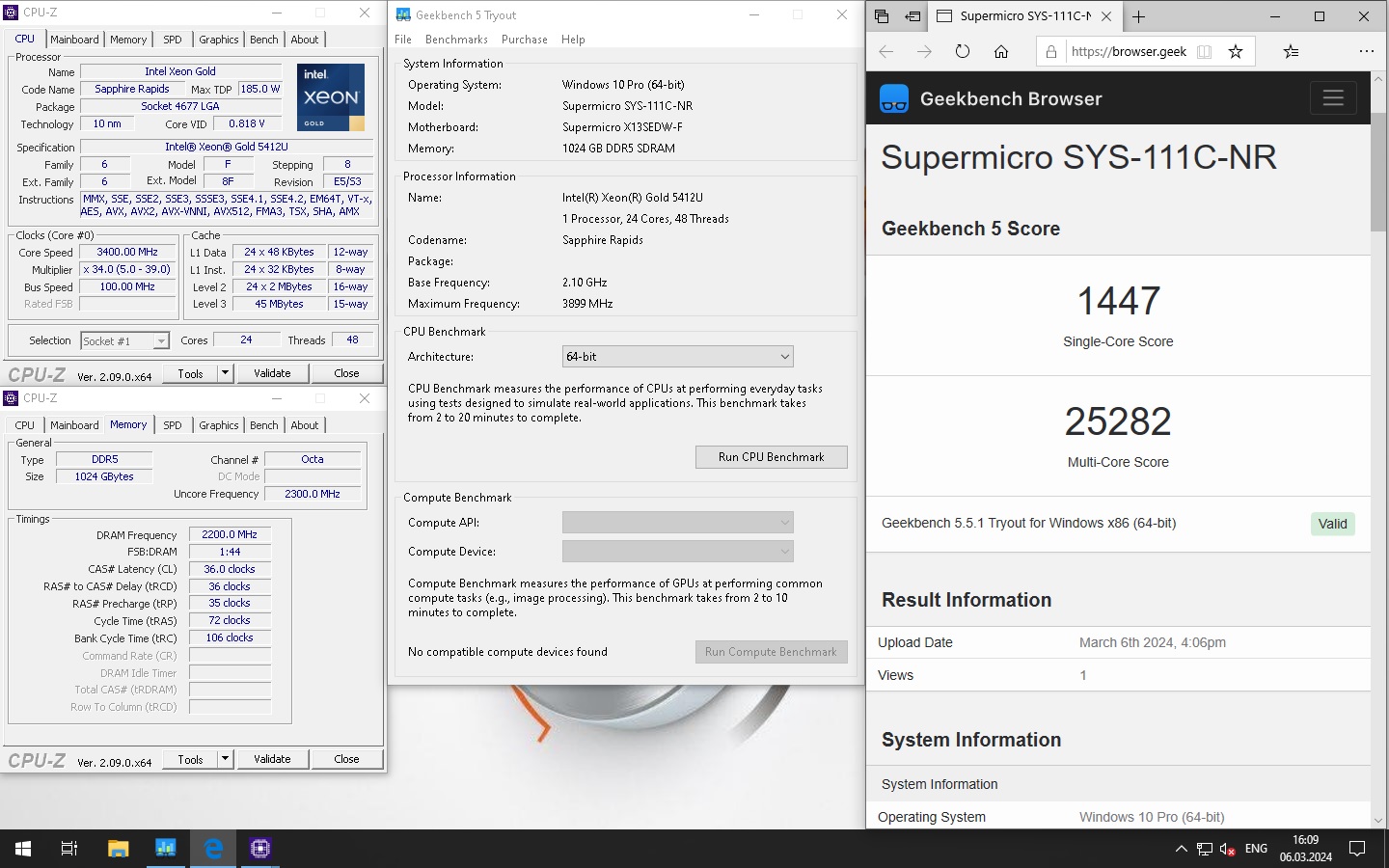Click Run Compute Benchmark button
The image size is (1389, 868).
(x=772, y=652)
